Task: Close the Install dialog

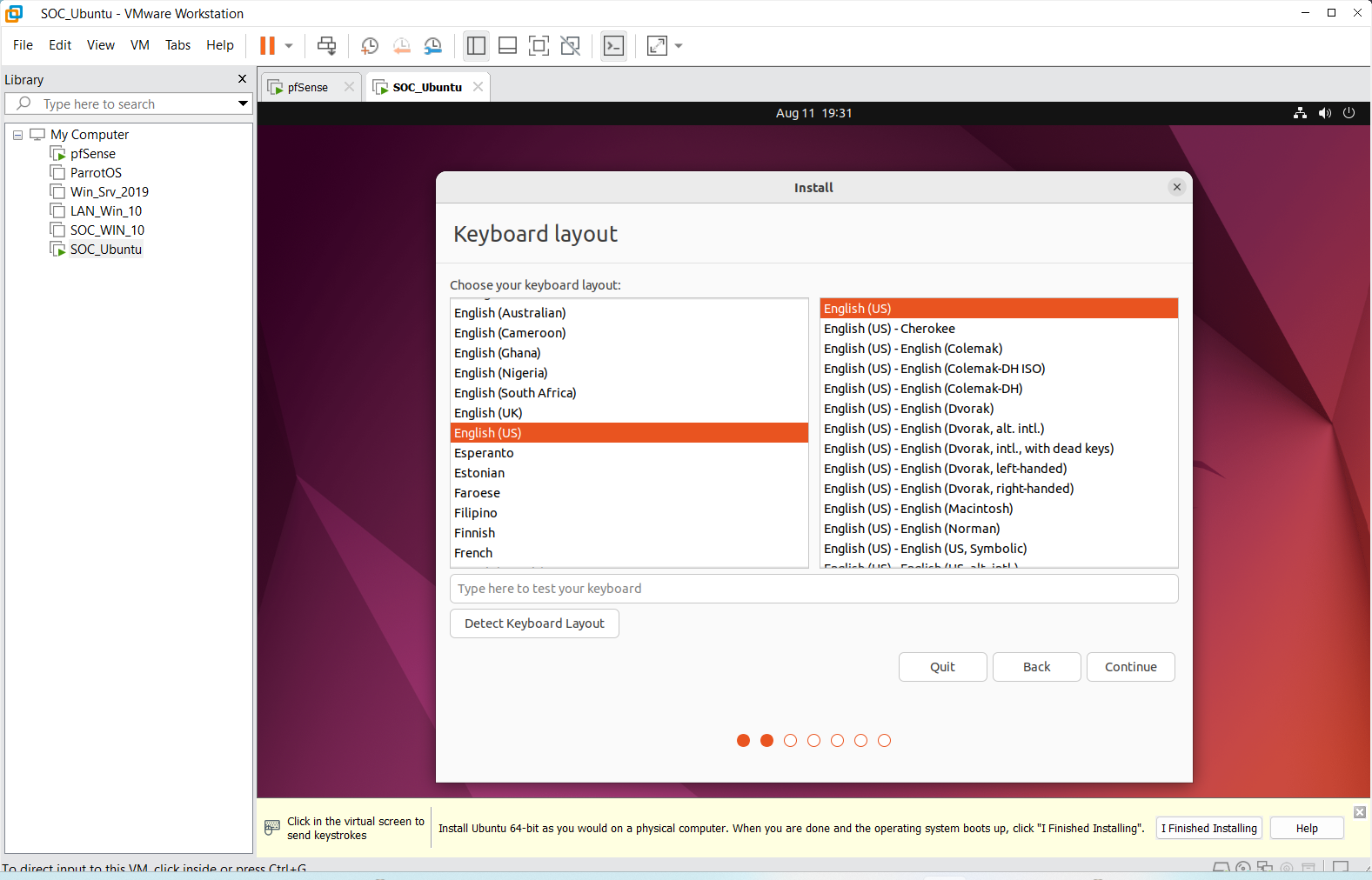Action: point(1176,187)
